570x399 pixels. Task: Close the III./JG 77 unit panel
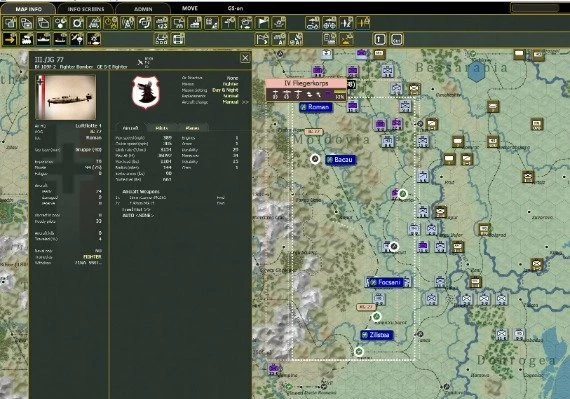[x=245, y=58]
